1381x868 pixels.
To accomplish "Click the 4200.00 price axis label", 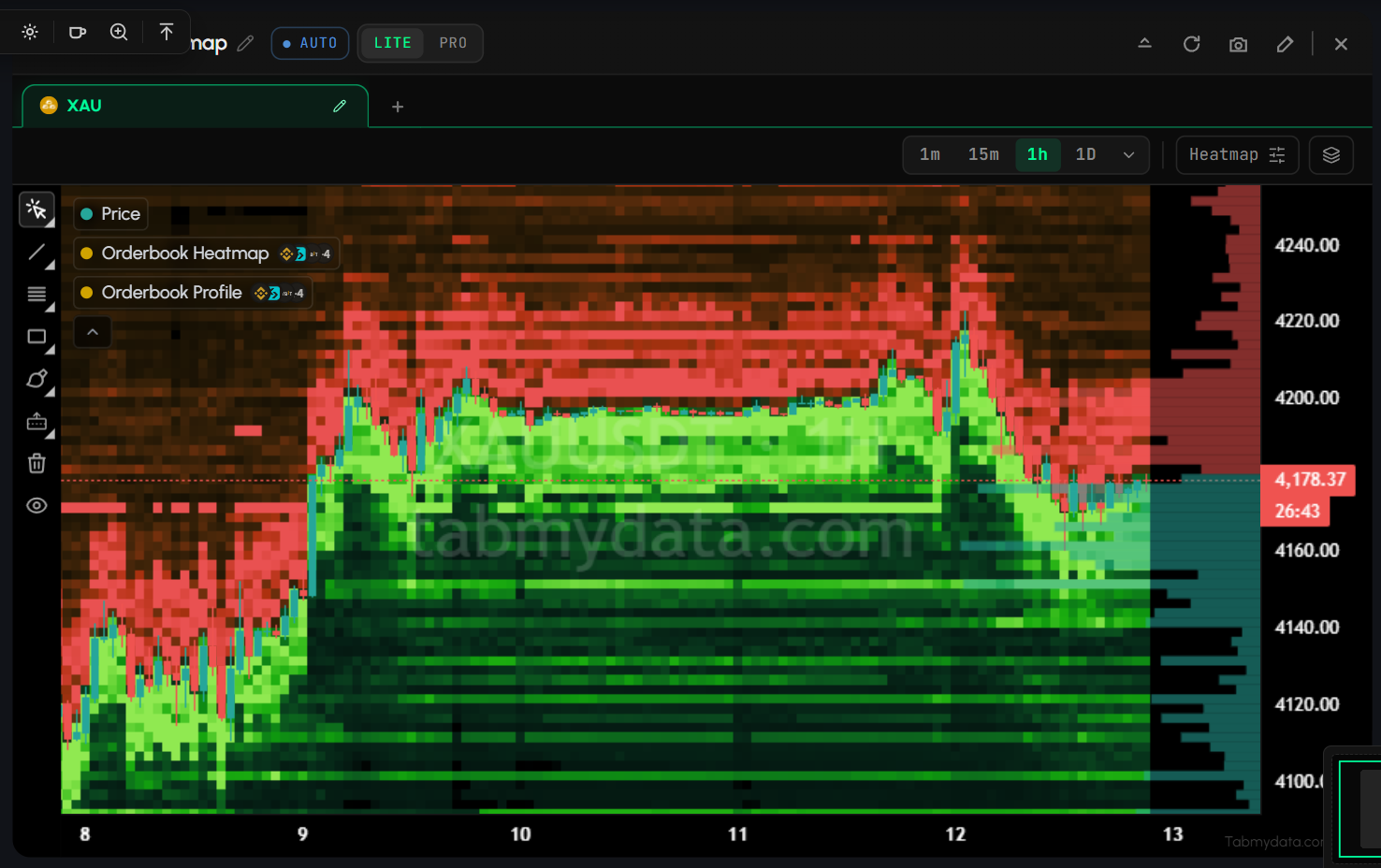I will [1307, 398].
